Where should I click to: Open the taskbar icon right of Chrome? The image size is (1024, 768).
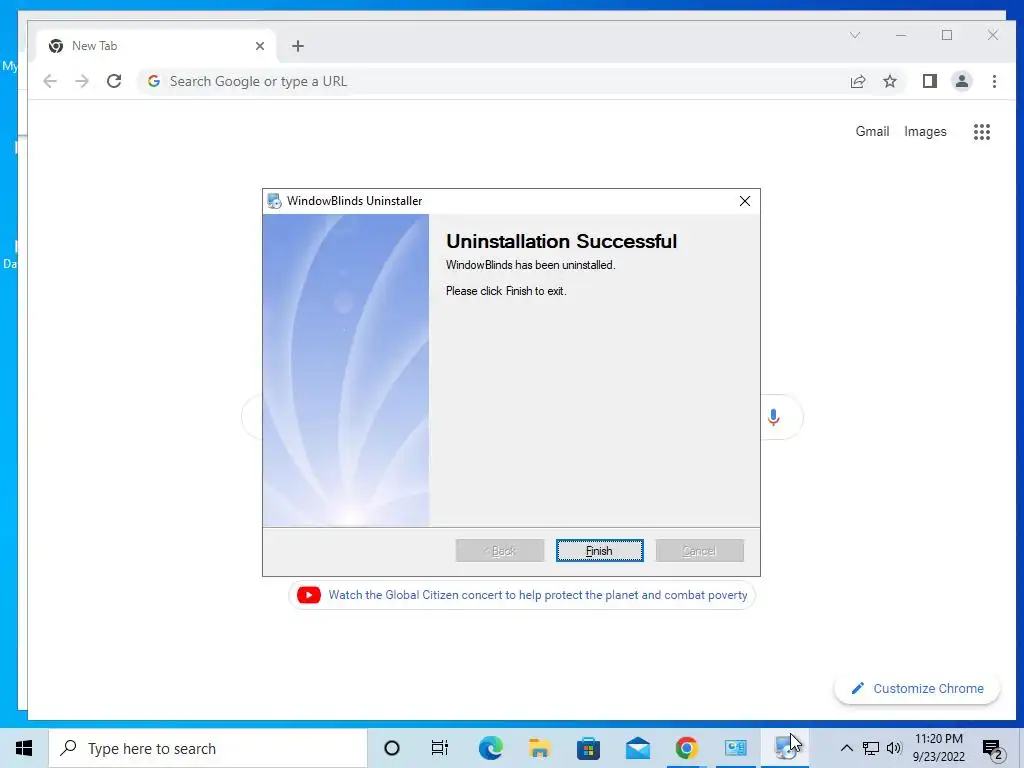coord(735,748)
